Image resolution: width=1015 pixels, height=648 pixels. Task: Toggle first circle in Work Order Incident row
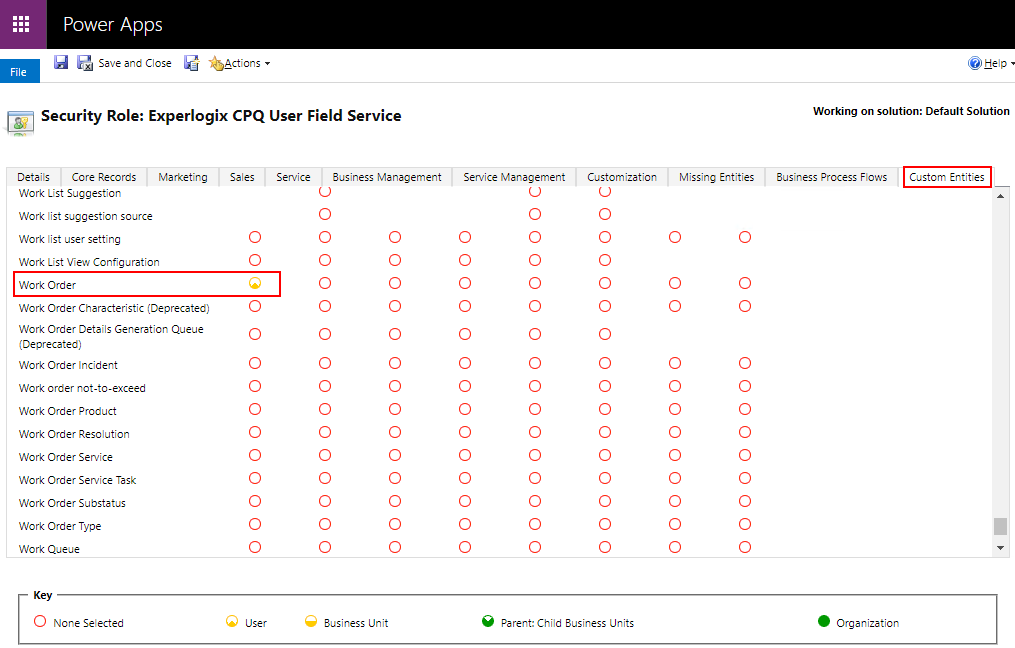click(255, 364)
